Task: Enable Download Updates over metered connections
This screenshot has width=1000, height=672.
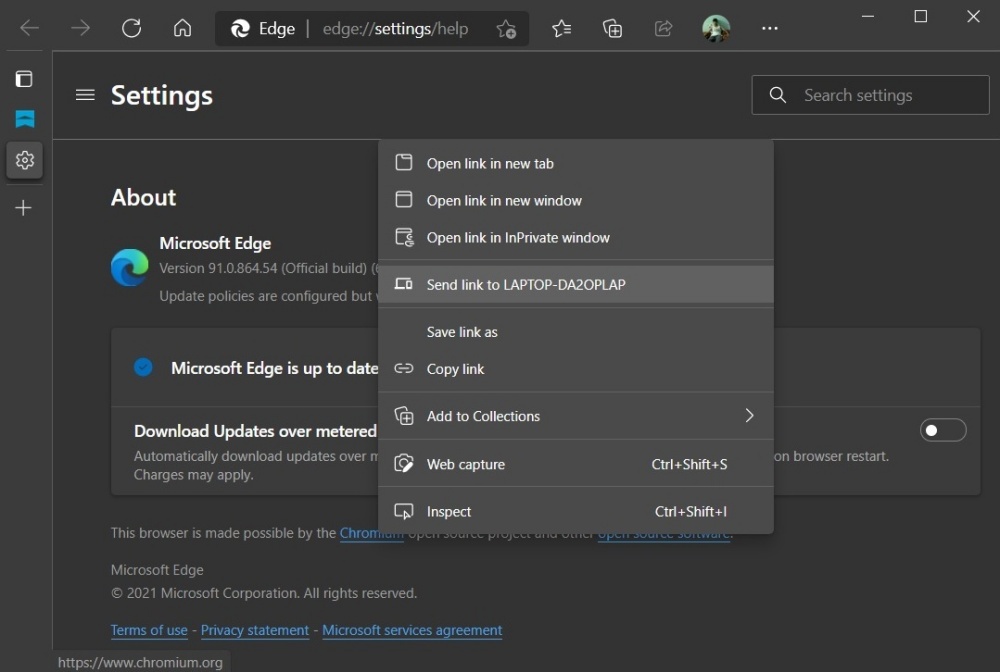Action: tap(942, 430)
